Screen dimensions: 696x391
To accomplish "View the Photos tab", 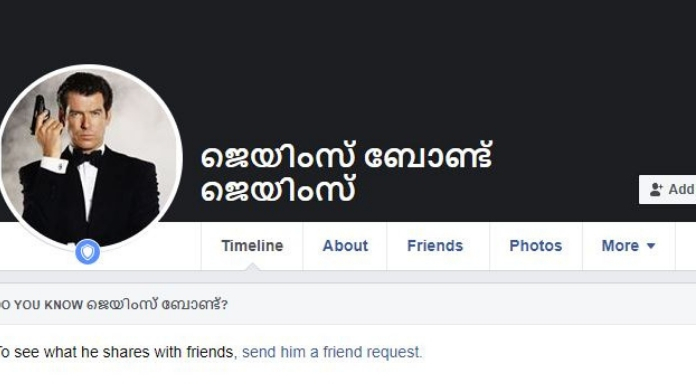I will pyautogui.click(x=536, y=246).
